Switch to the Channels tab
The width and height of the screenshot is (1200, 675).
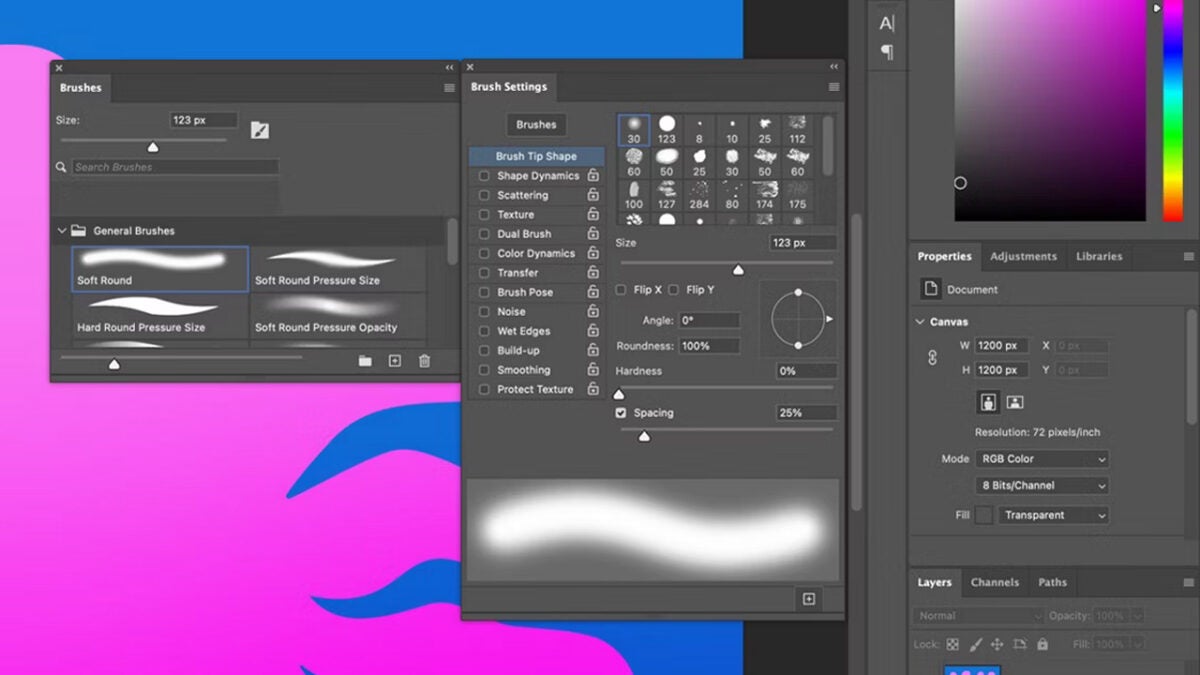point(994,582)
